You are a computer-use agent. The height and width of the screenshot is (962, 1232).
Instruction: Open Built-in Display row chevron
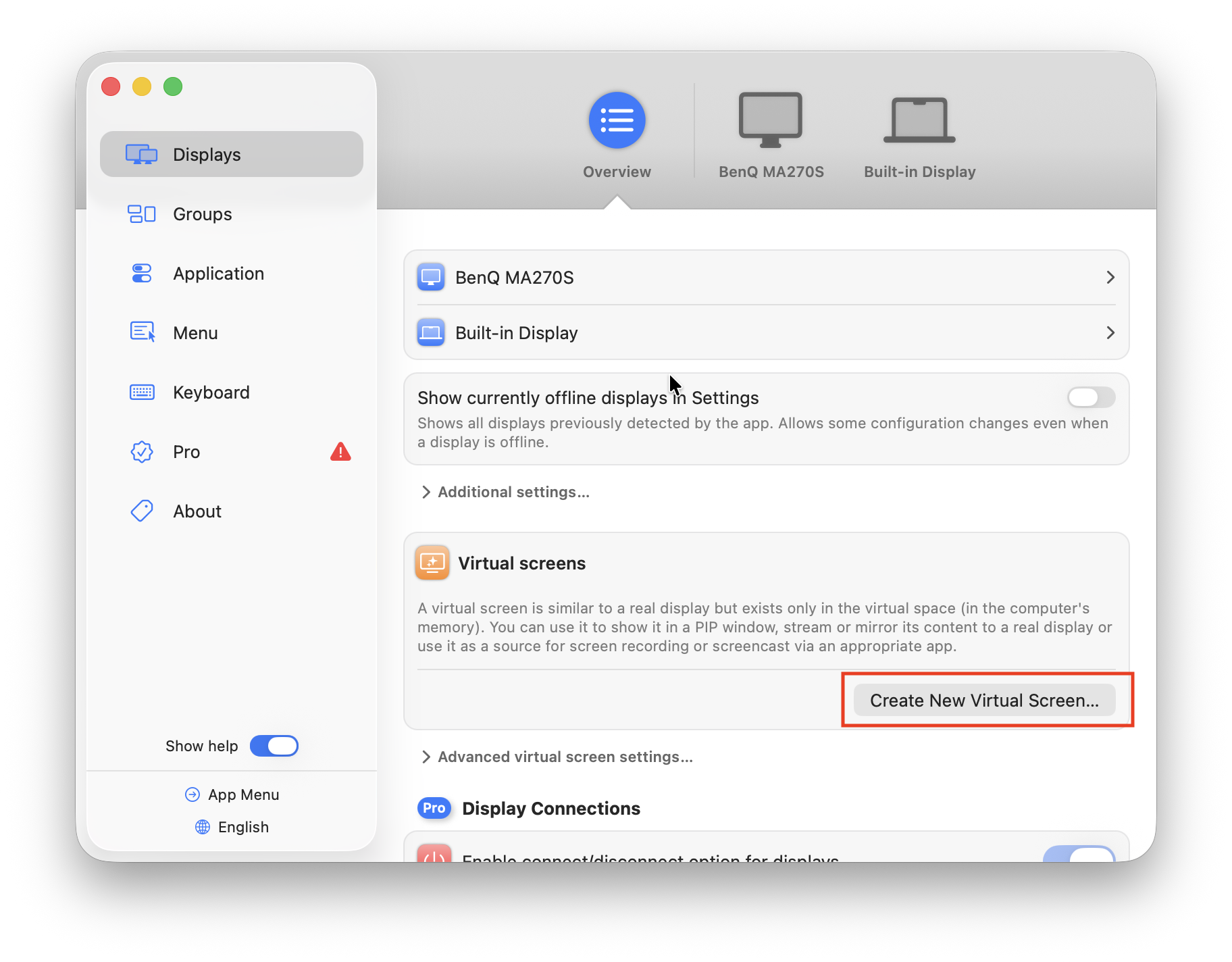tap(1110, 332)
